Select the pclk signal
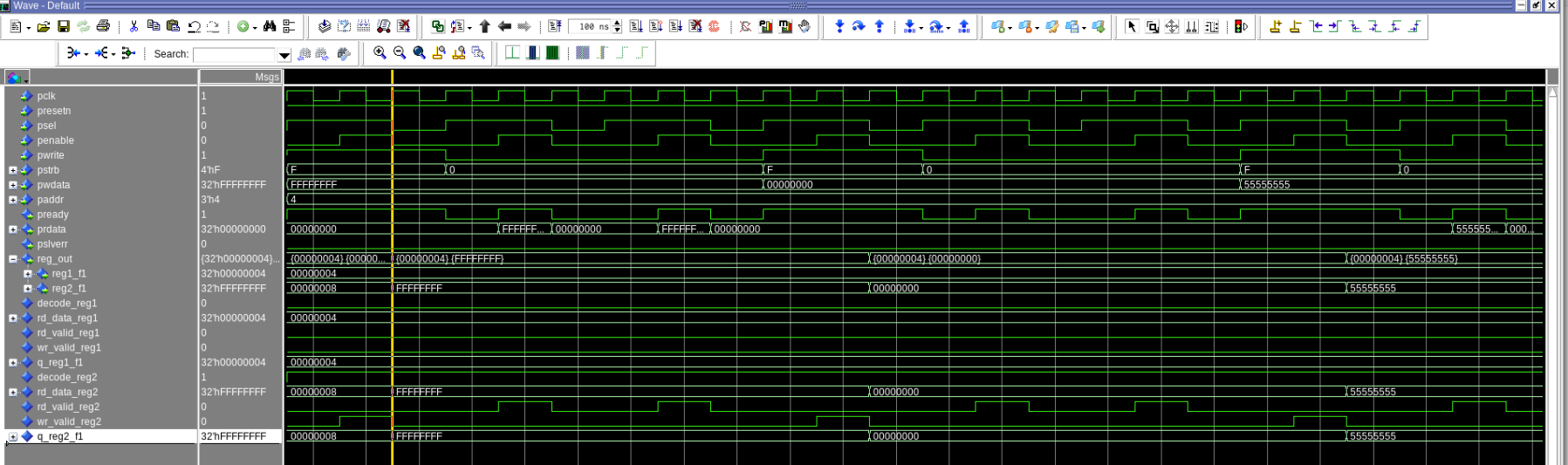The image size is (1568, 465). (46, 96)
